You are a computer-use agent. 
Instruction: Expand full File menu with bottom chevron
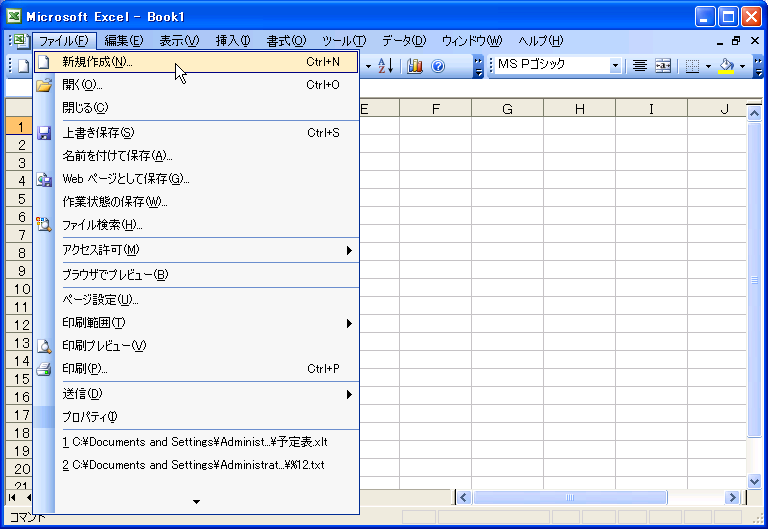coord(196,502)
